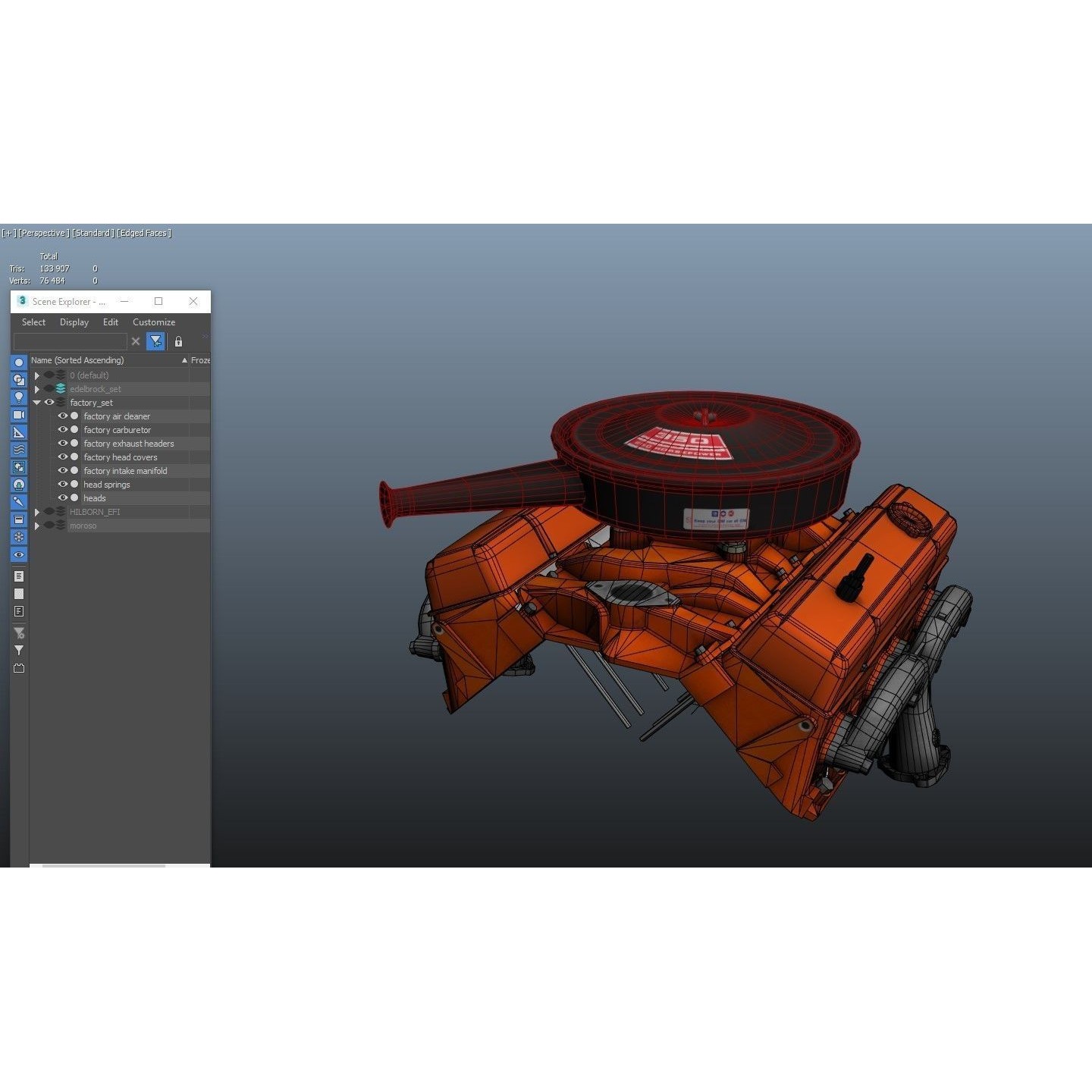Click the lock Scene Explorer padlock icon

(178, 342)
